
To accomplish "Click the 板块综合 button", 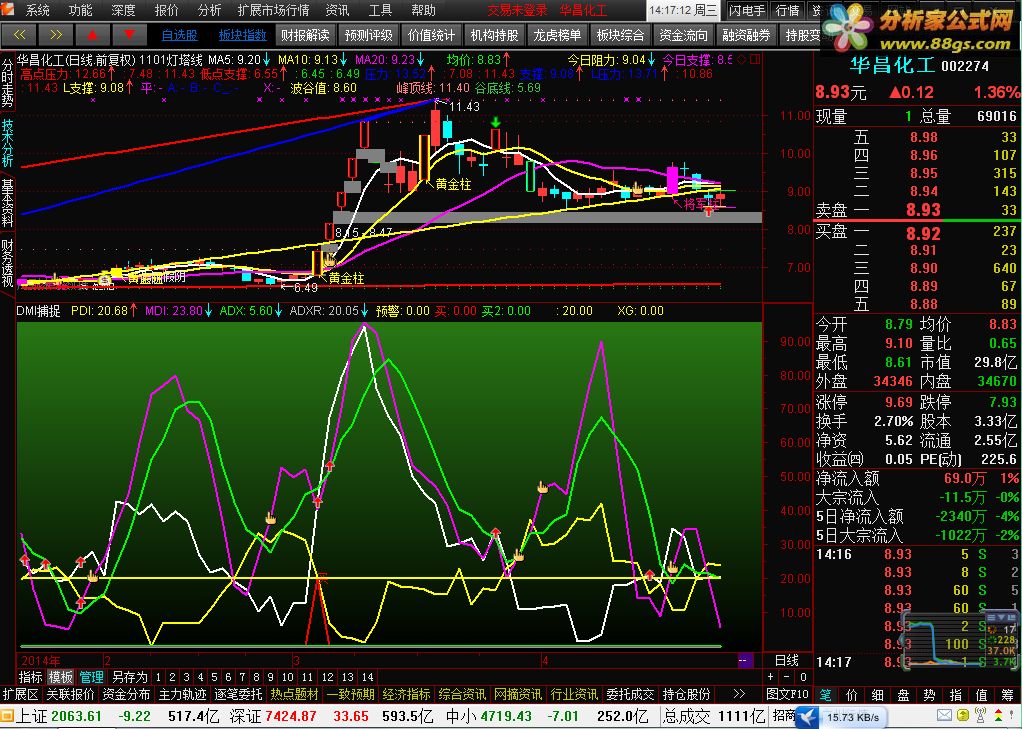I will click(x=620, y=35).
